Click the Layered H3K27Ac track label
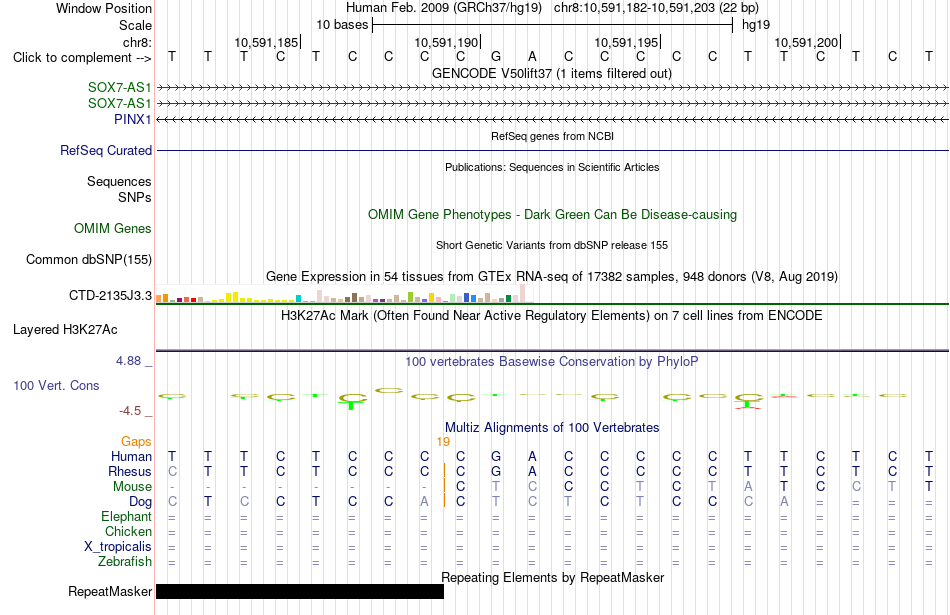 click(65, 330)
